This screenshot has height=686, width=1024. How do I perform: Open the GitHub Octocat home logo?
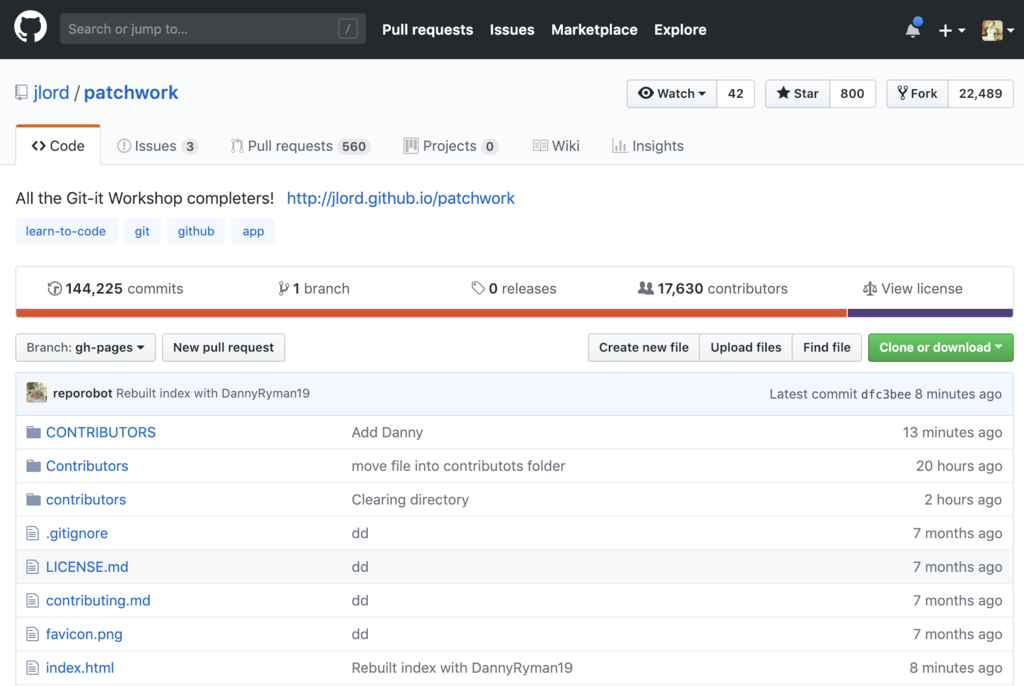(30, 28)
